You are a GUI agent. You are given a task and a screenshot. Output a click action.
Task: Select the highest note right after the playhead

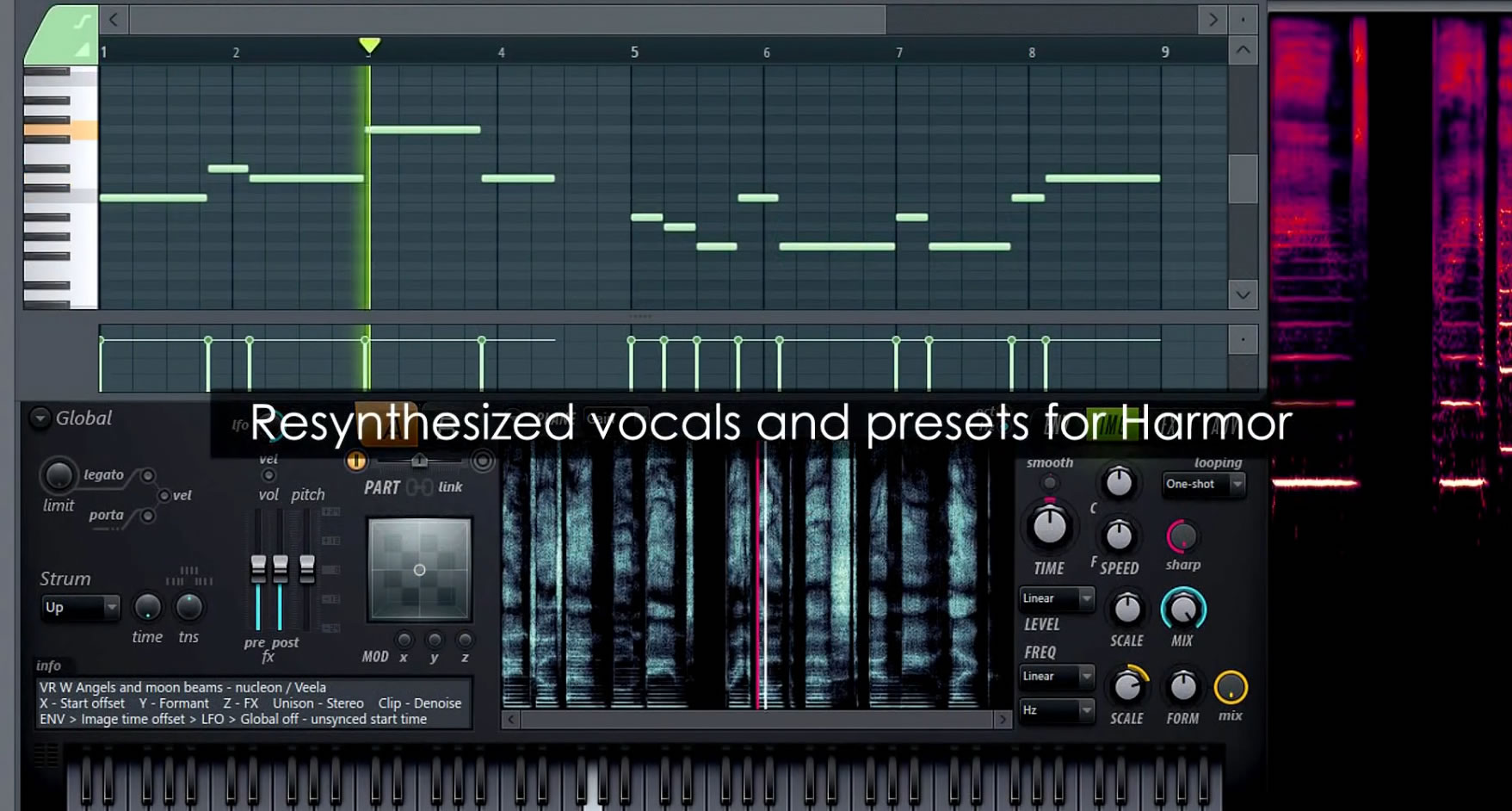423,130
